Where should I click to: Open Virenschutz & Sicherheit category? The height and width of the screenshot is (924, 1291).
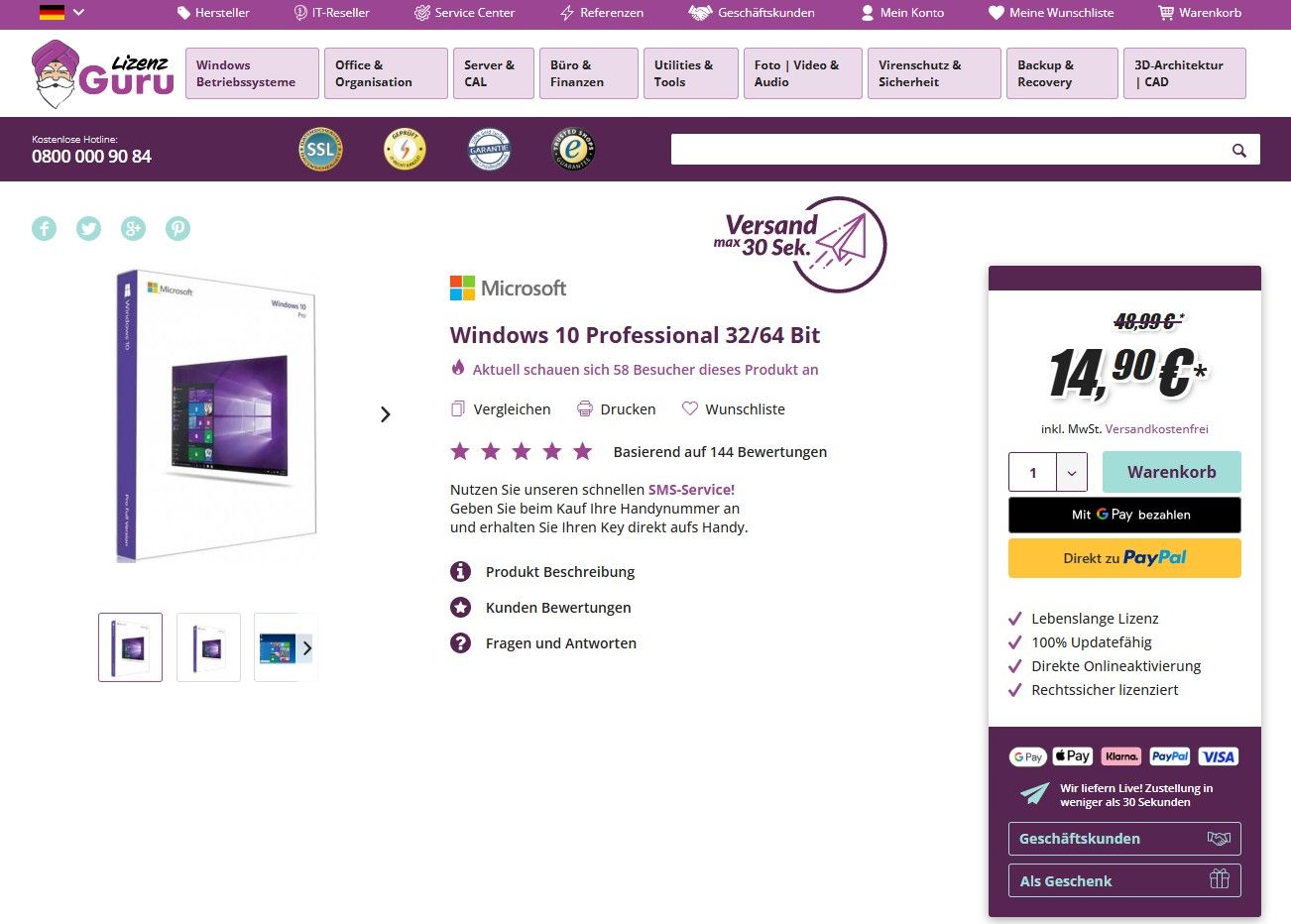click(933, 73)
